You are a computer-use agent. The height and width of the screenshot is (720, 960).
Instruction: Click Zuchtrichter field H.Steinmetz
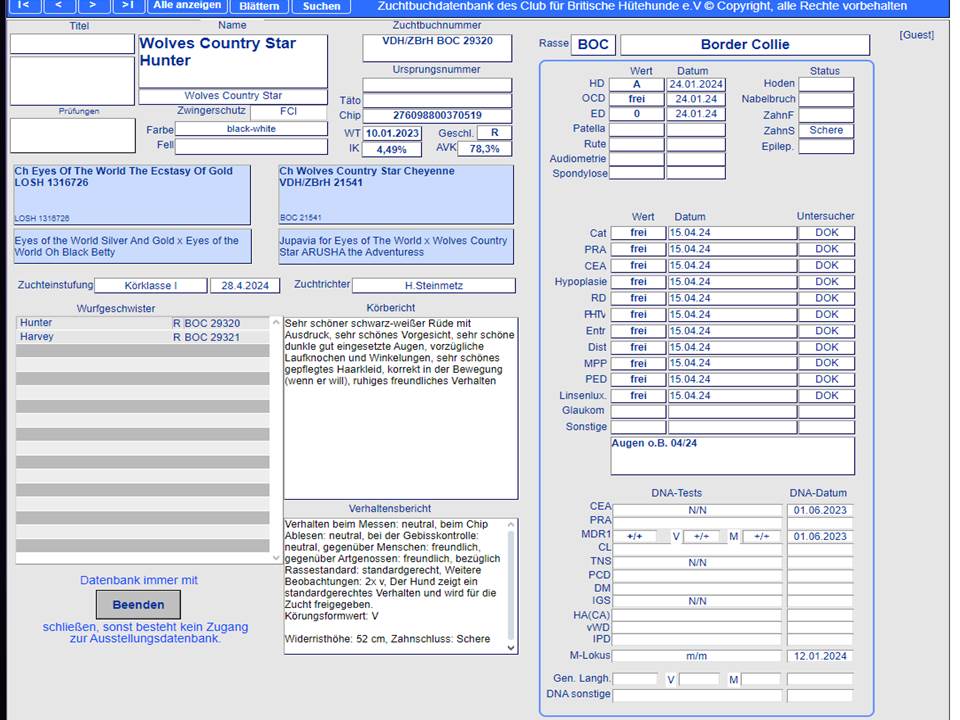(434, 285)
